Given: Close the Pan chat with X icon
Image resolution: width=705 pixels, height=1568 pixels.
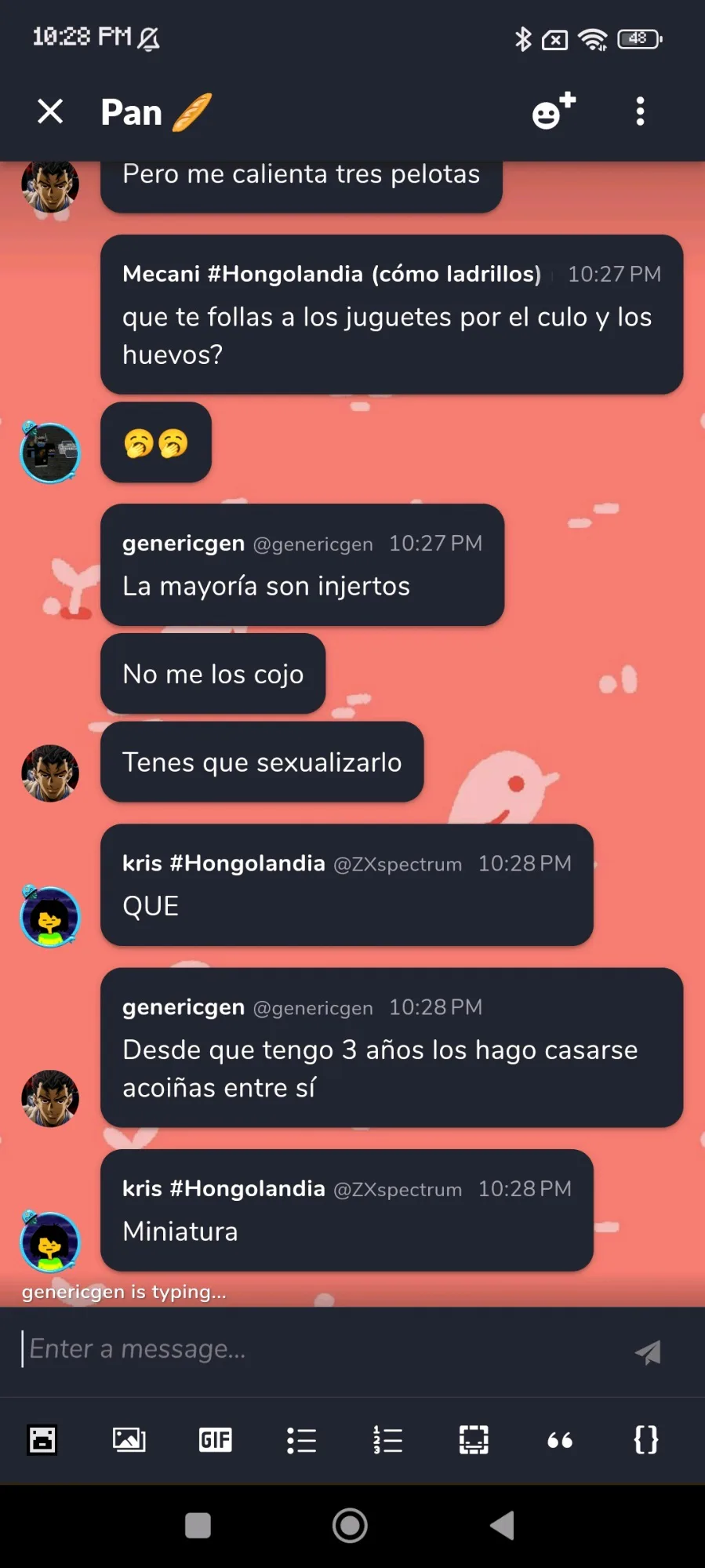Looking at the screenshot, I should (x=50, y=111).
